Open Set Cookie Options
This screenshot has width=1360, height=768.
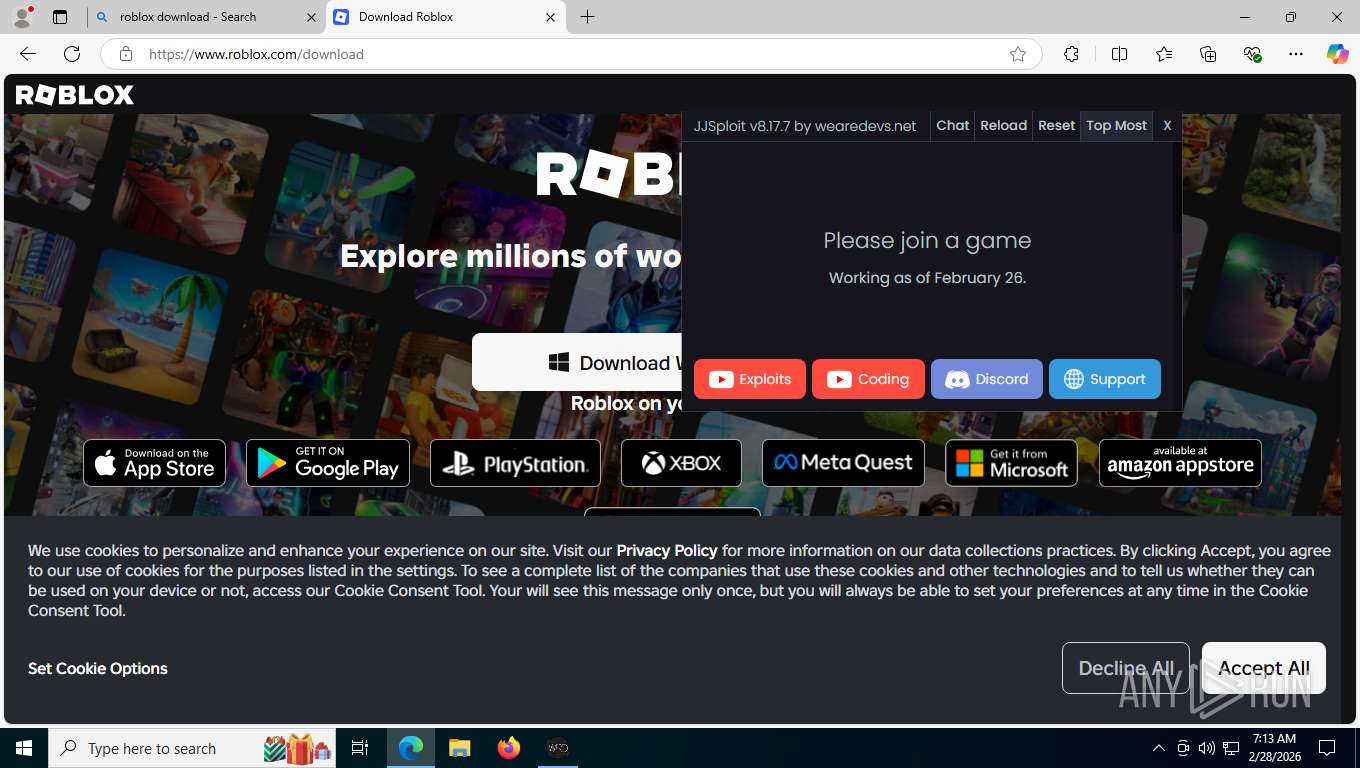[x=98, y=668]
